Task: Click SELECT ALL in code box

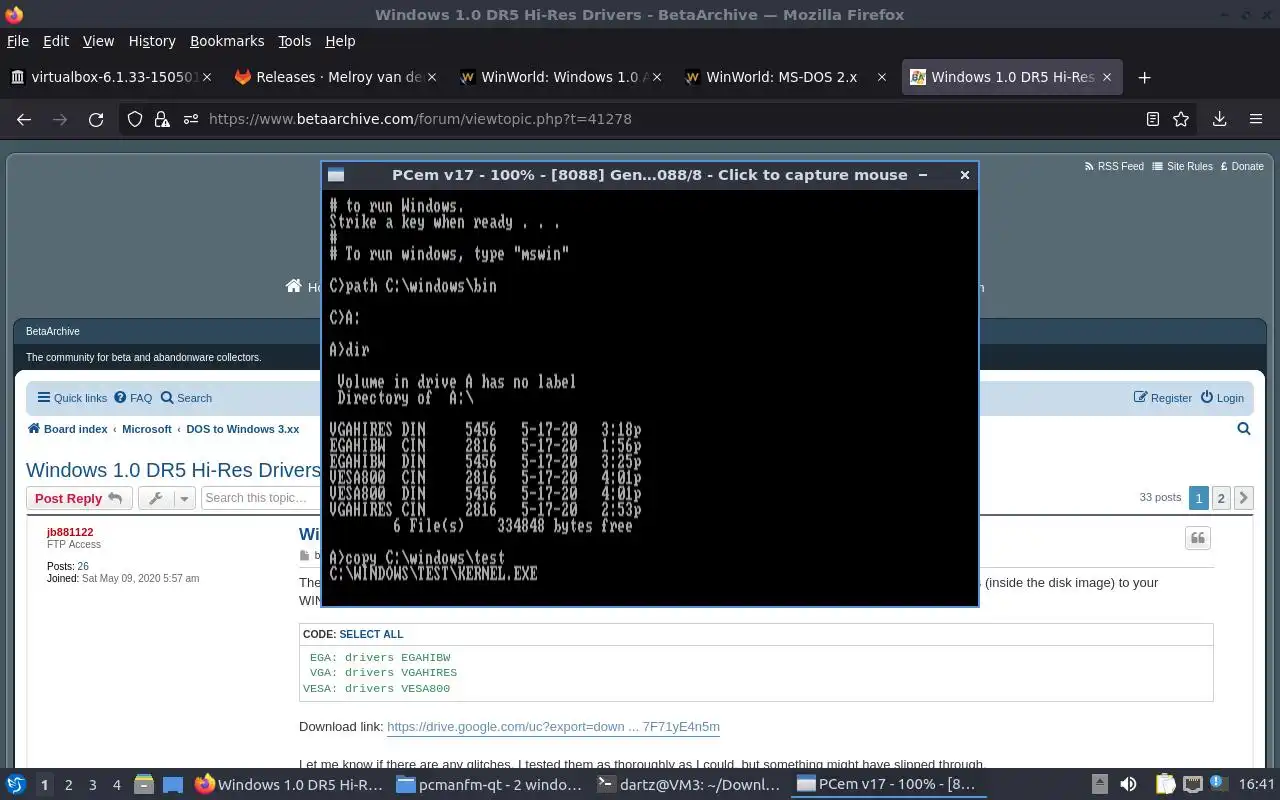Action: click(x=371, y=634)
